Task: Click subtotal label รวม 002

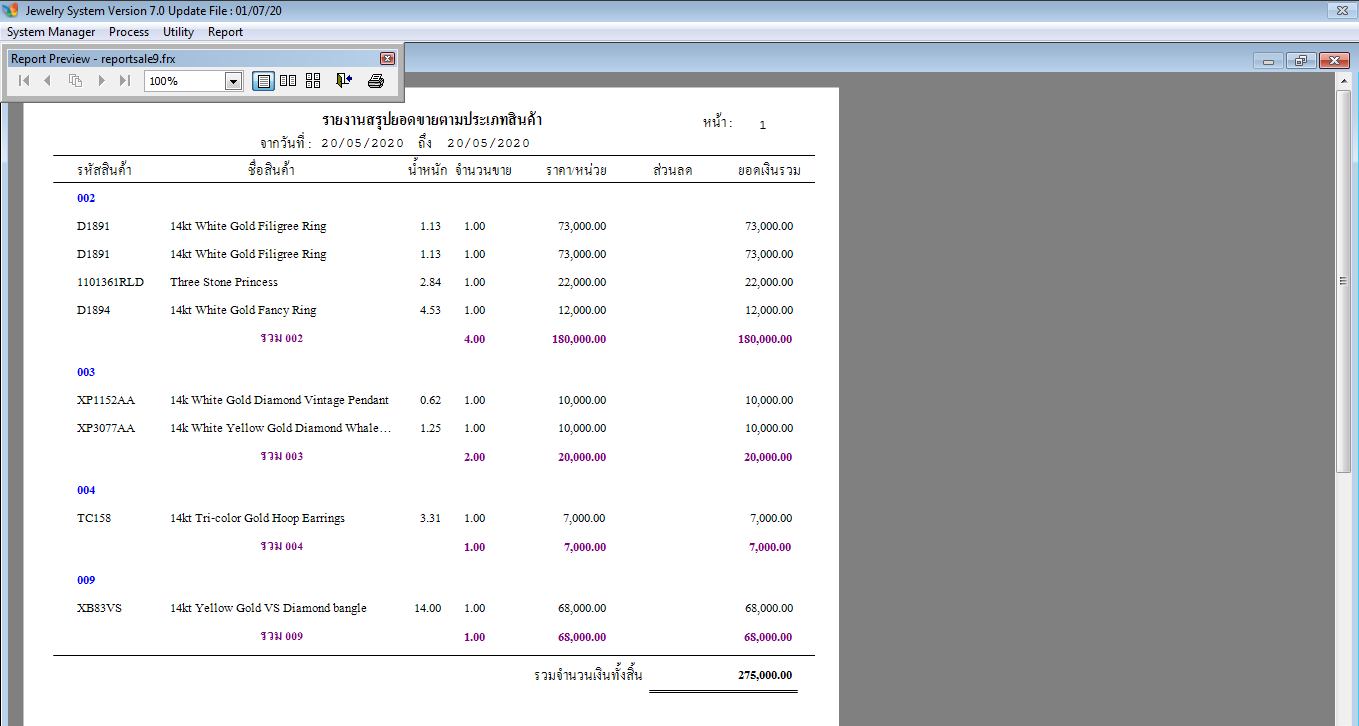Action: 281,338
